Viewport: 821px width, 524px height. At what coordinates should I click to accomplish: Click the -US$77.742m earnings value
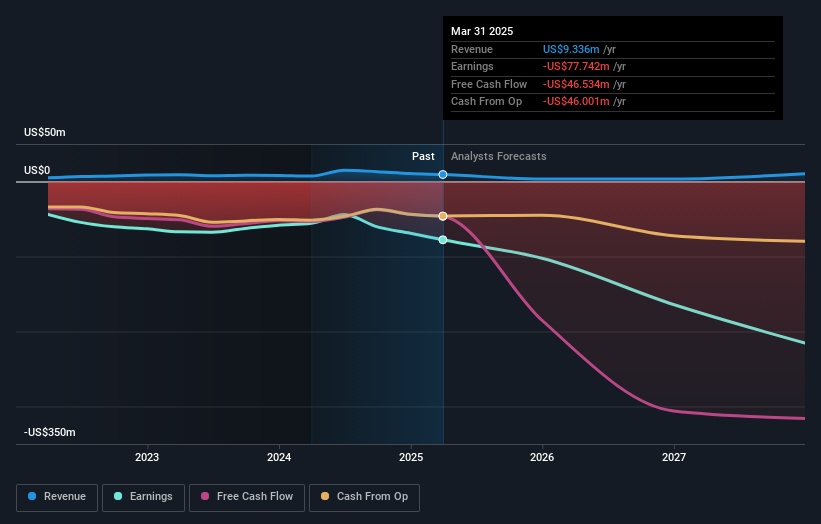[x=576, y=66]
